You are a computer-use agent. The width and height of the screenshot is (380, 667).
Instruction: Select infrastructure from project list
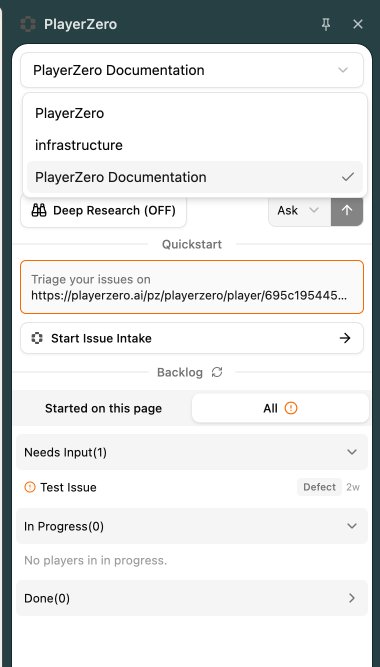(x=194, y=145)
